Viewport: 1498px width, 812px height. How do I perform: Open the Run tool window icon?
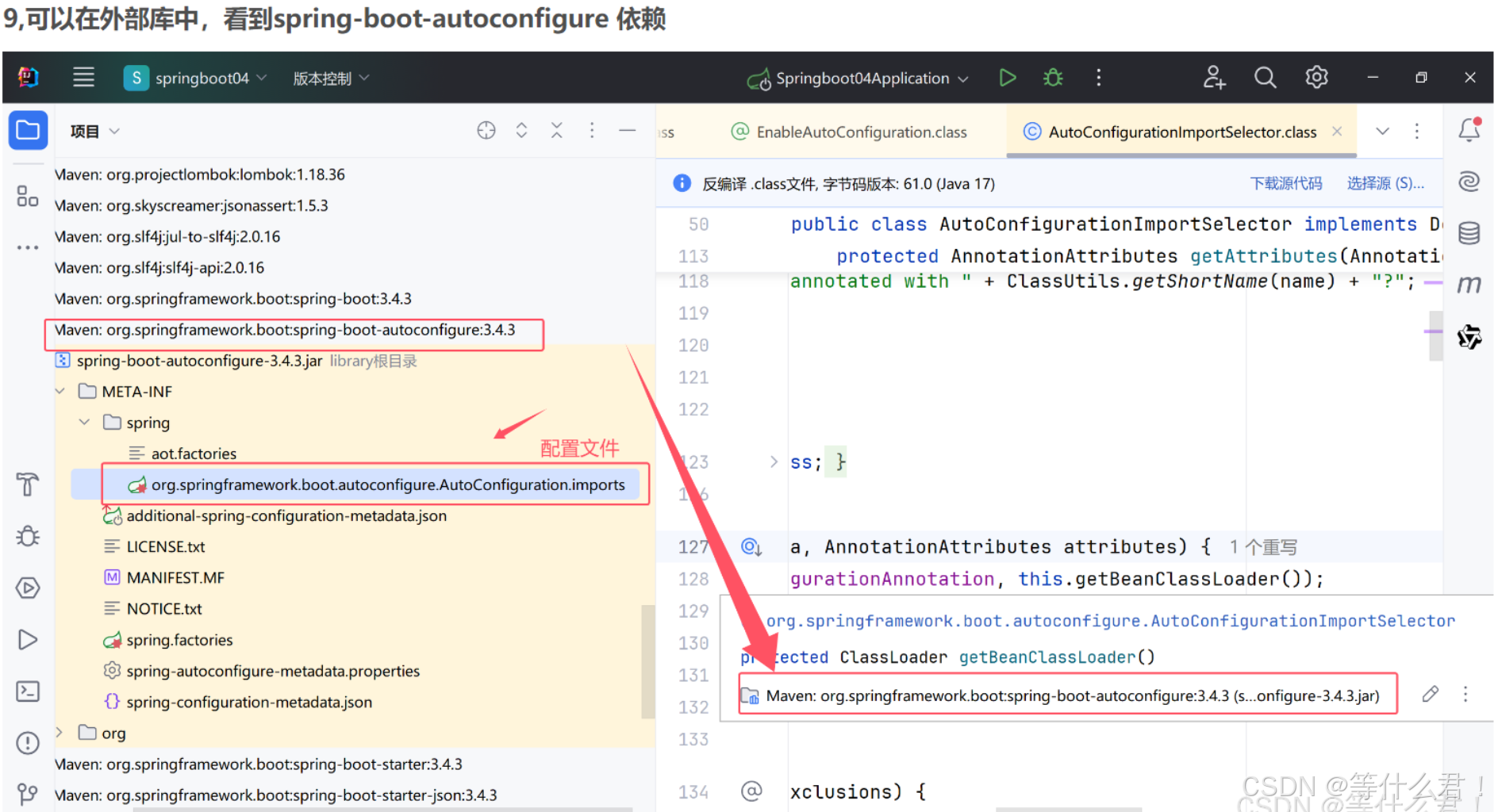[x=28, y=639]
